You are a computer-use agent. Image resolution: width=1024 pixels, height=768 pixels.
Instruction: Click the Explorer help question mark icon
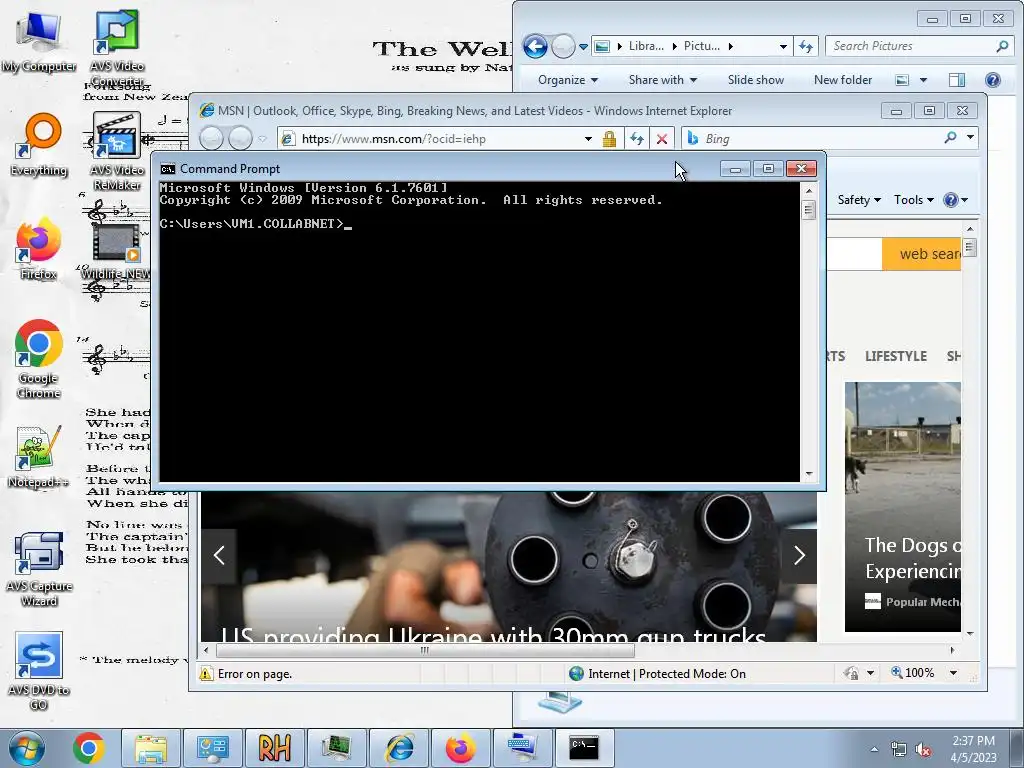coord(992,80)
